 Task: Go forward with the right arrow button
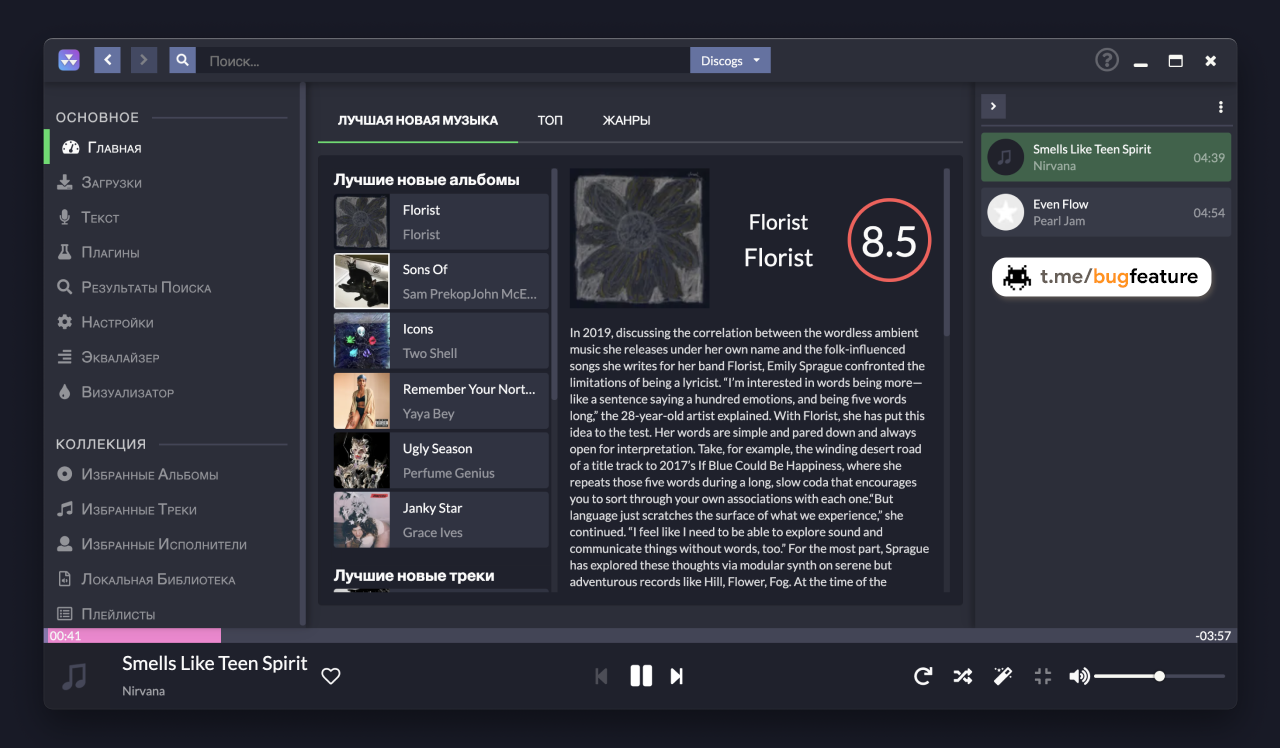coord(144,60)
